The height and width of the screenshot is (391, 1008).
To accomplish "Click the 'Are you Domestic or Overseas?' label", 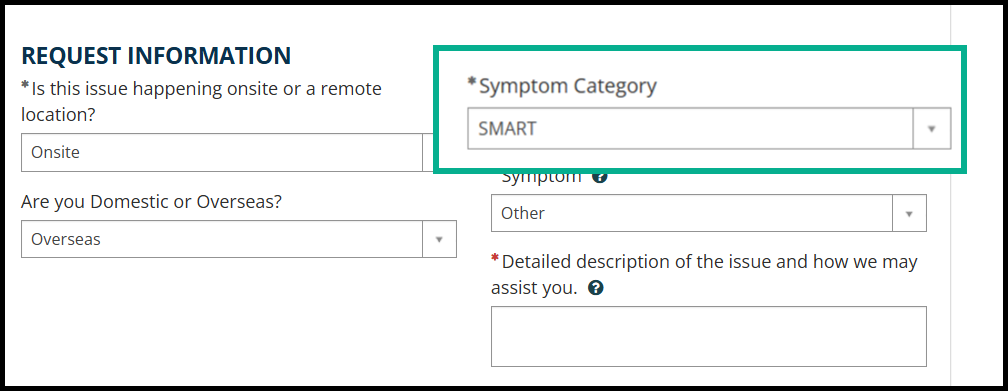I will click(x=152, y=202).
